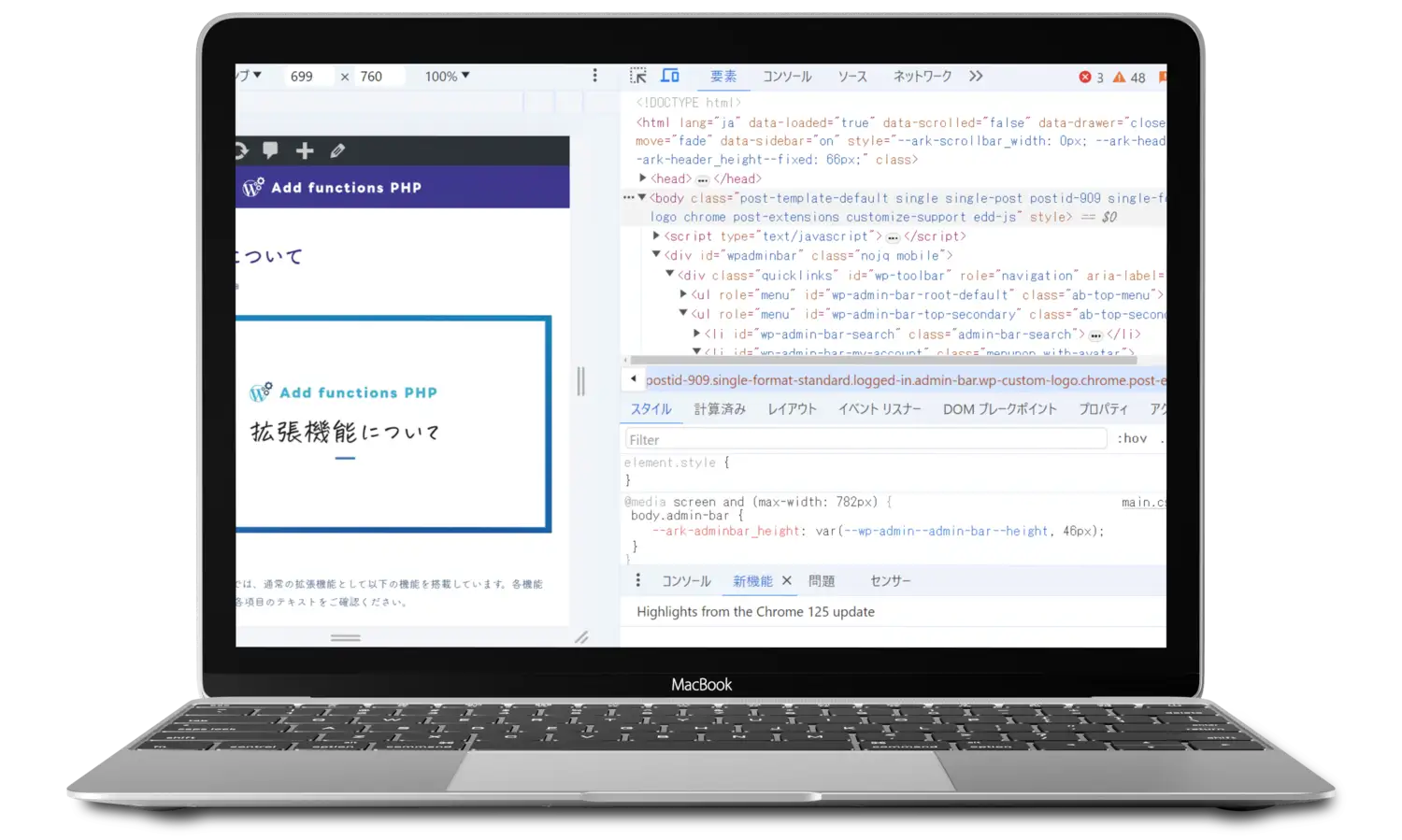Screen dimensions: 1402x840
Task: Click the DOCTYPE html line
Action: (688, 103)
